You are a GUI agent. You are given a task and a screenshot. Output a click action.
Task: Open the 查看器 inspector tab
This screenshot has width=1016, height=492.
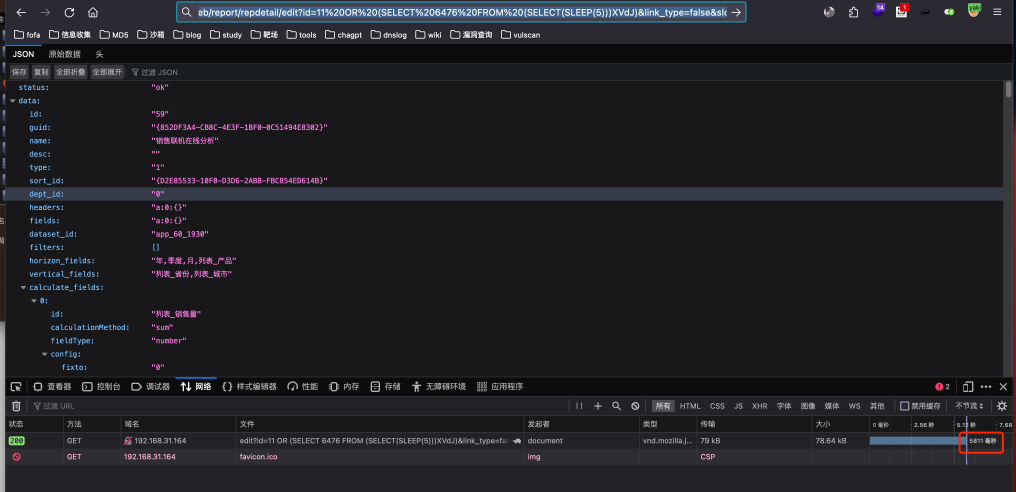click(x=52, y=386)
